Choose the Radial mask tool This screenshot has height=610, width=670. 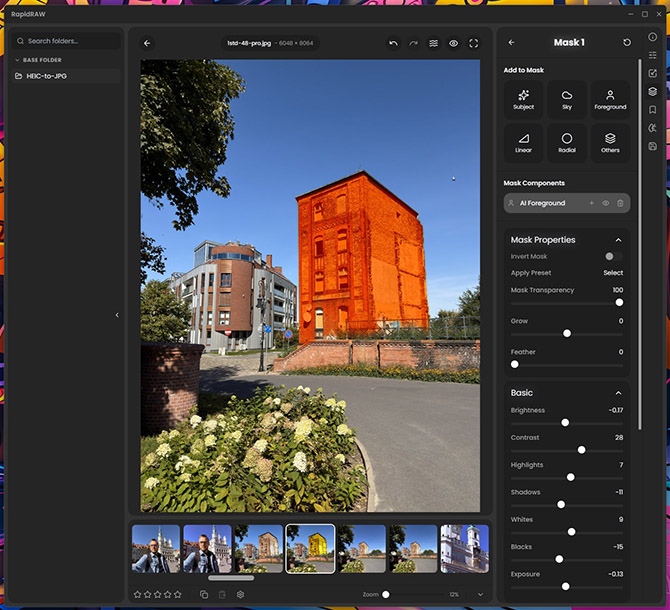click(x=567, y=143)
